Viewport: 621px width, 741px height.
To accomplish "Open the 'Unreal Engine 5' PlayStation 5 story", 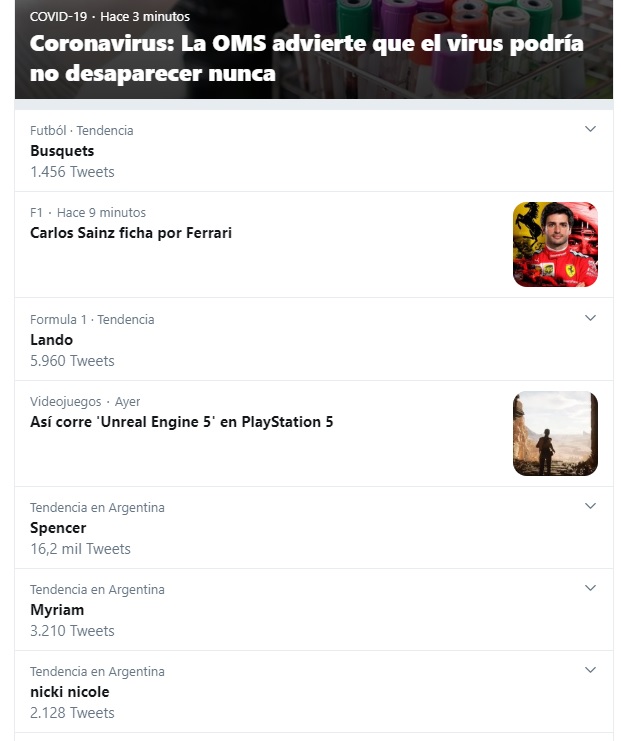I will pyautogui.click(x=182, y=422).
